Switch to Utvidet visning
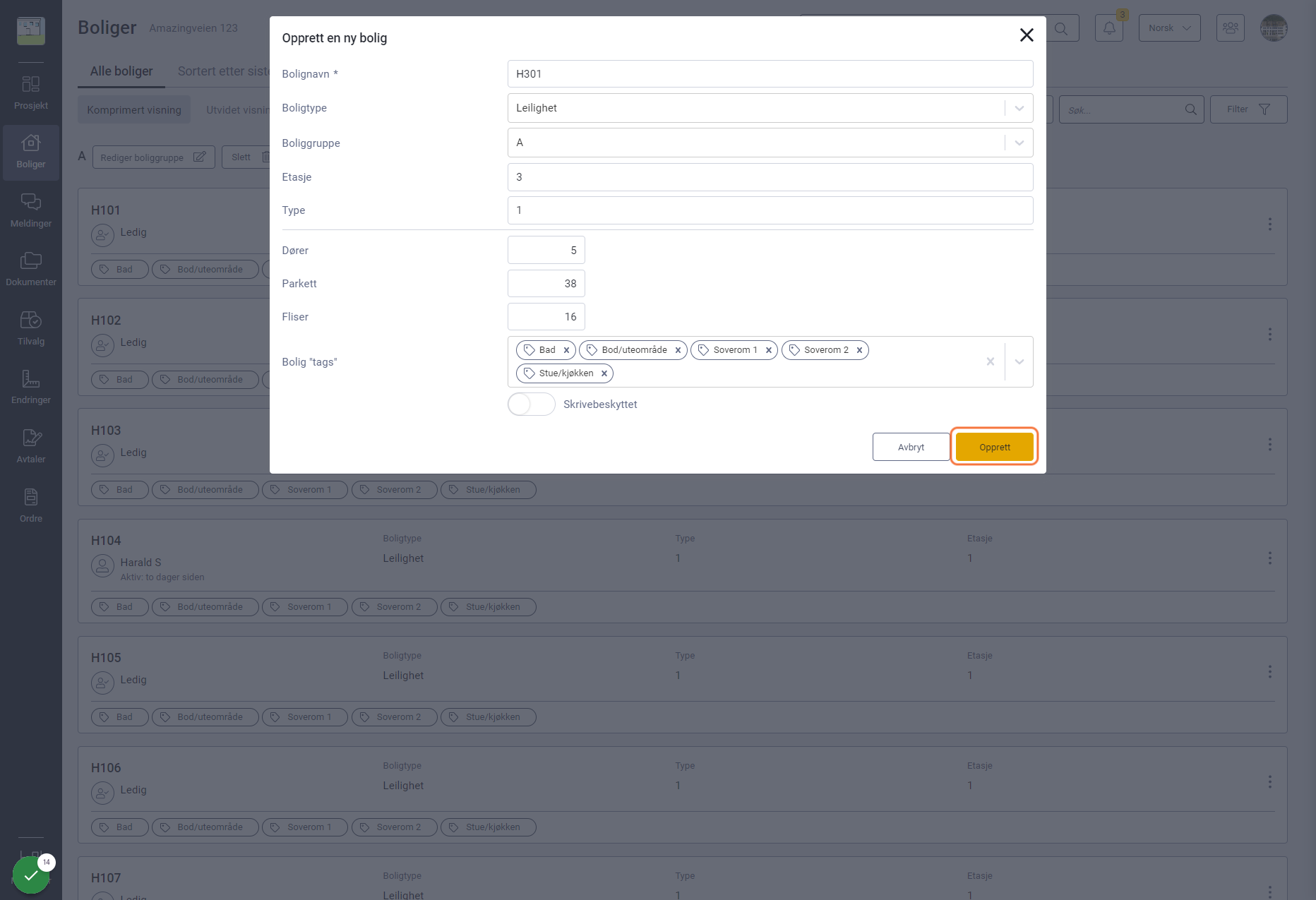Image resolution: width=1316 pixels, height=900 pixels. pos(237,110)
